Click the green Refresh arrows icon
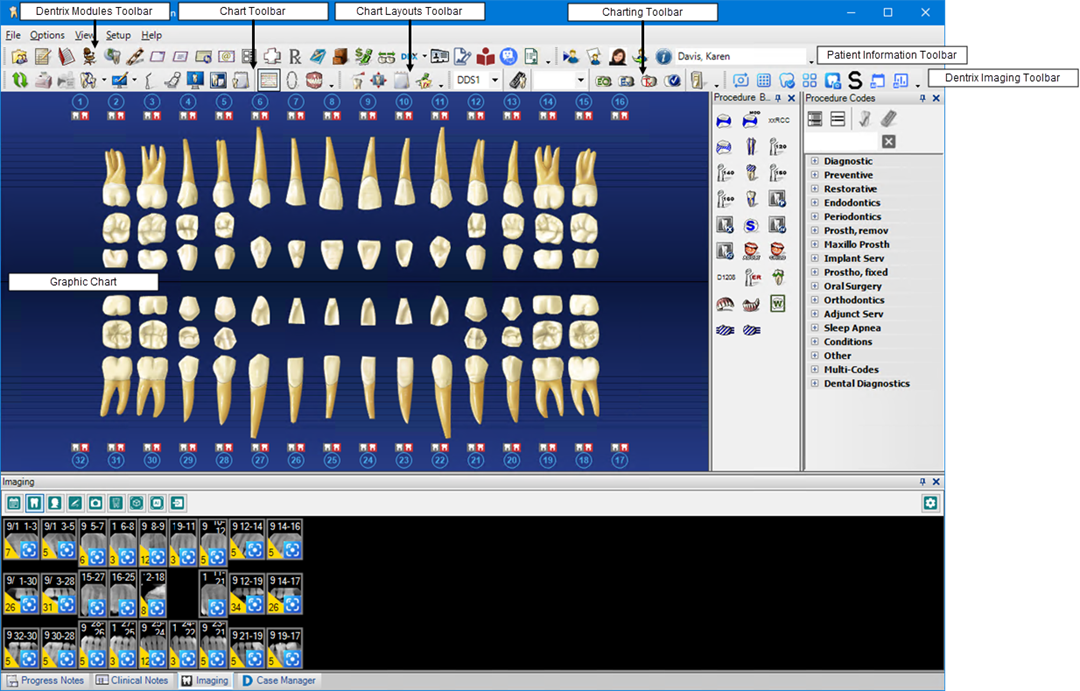The height and width of the screenshot is (691, 1080). pos(20,80)
